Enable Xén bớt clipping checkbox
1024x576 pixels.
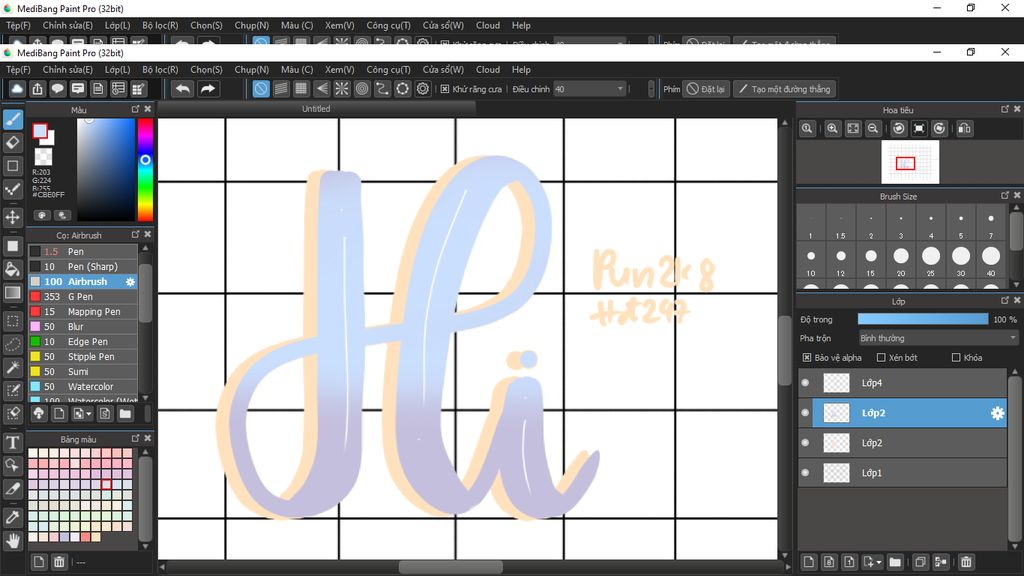pyautogui.click(x=880, y=357)
